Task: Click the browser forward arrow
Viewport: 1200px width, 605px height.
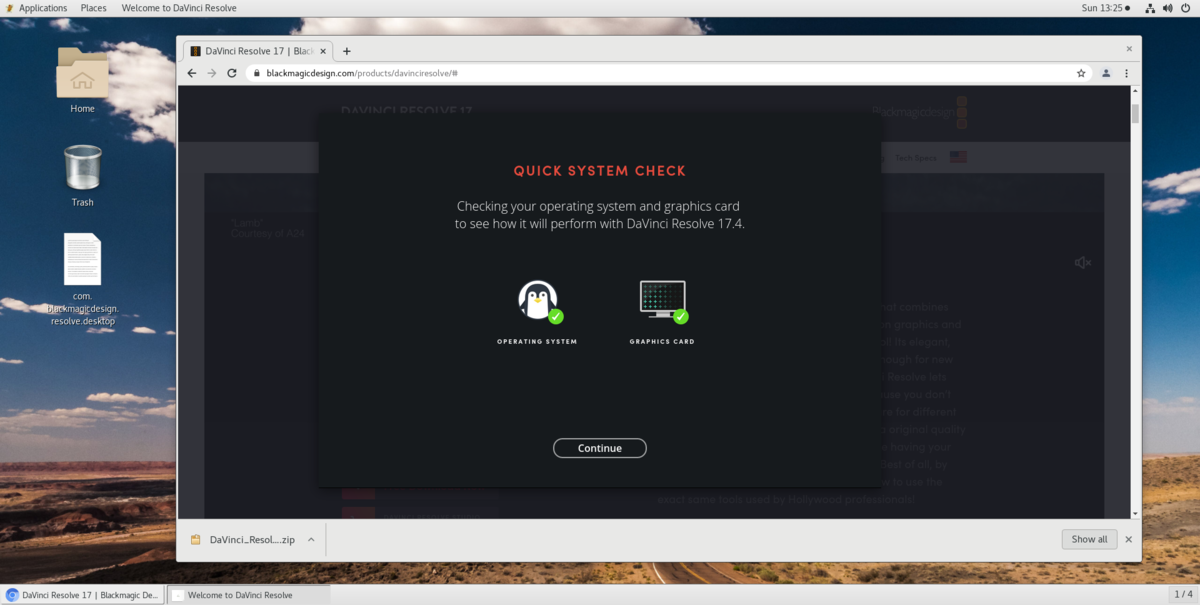Action: click(x=212, y=73)
